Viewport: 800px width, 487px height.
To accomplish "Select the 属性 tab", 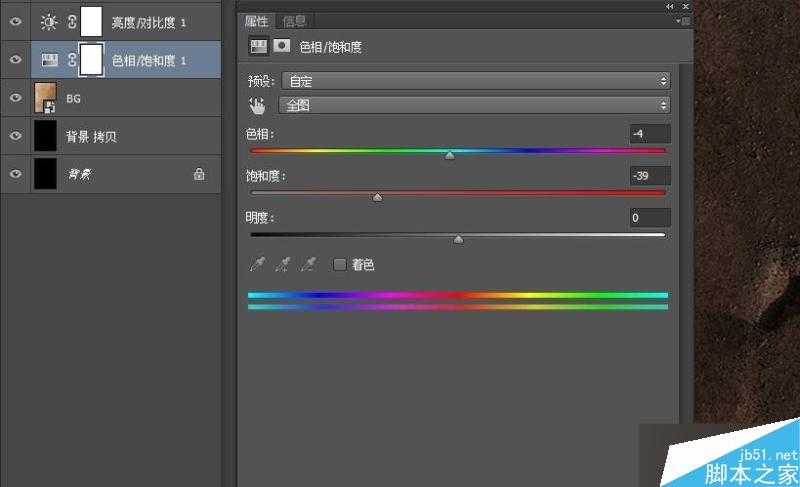I will click(258, 21).
